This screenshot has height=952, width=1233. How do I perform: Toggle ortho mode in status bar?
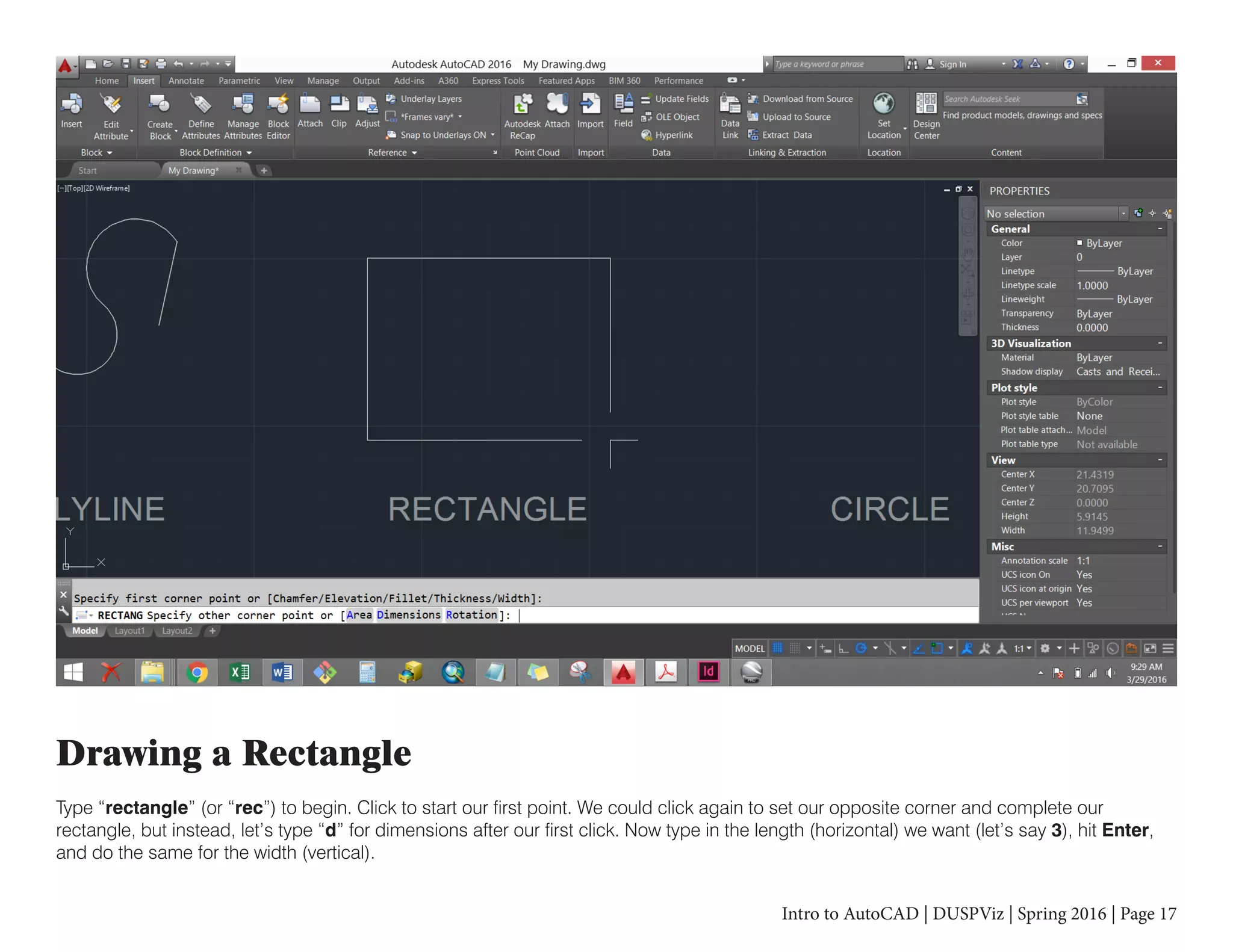(843, 648)
